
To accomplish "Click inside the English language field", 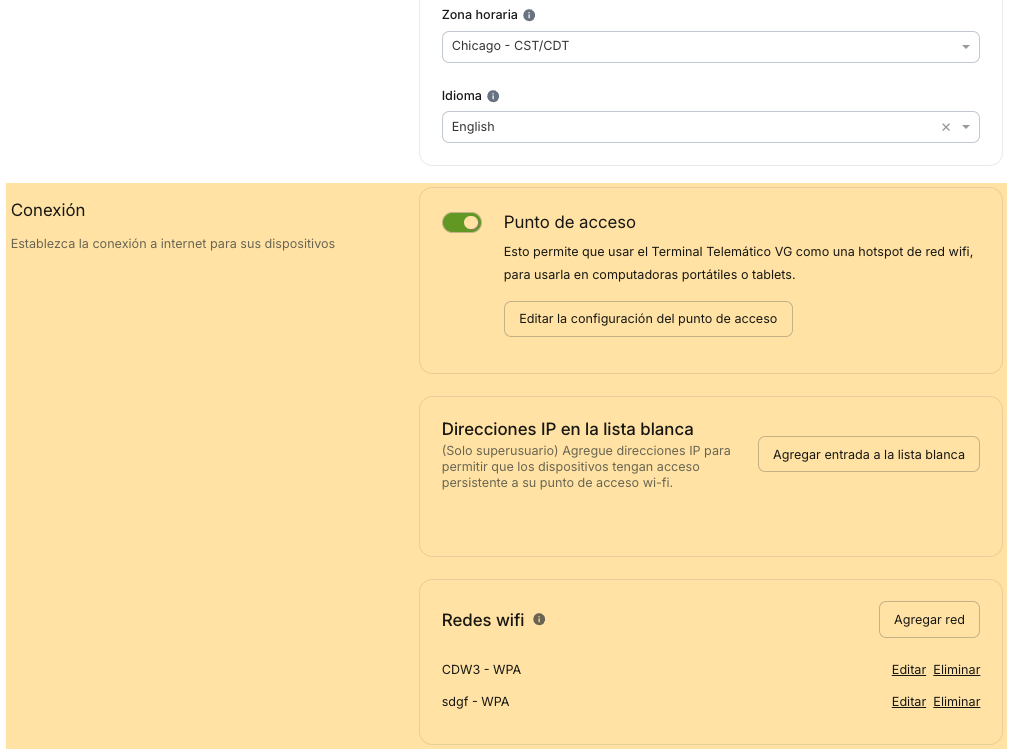I will tap(680, 127).
